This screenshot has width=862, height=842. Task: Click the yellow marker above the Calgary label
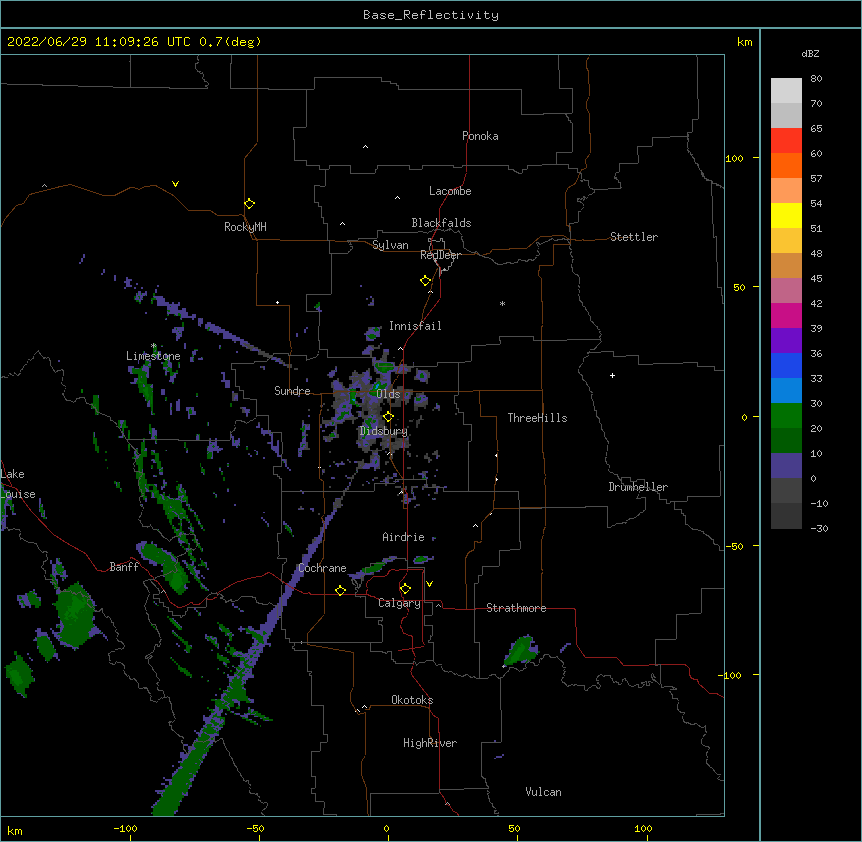pos(405,589)
